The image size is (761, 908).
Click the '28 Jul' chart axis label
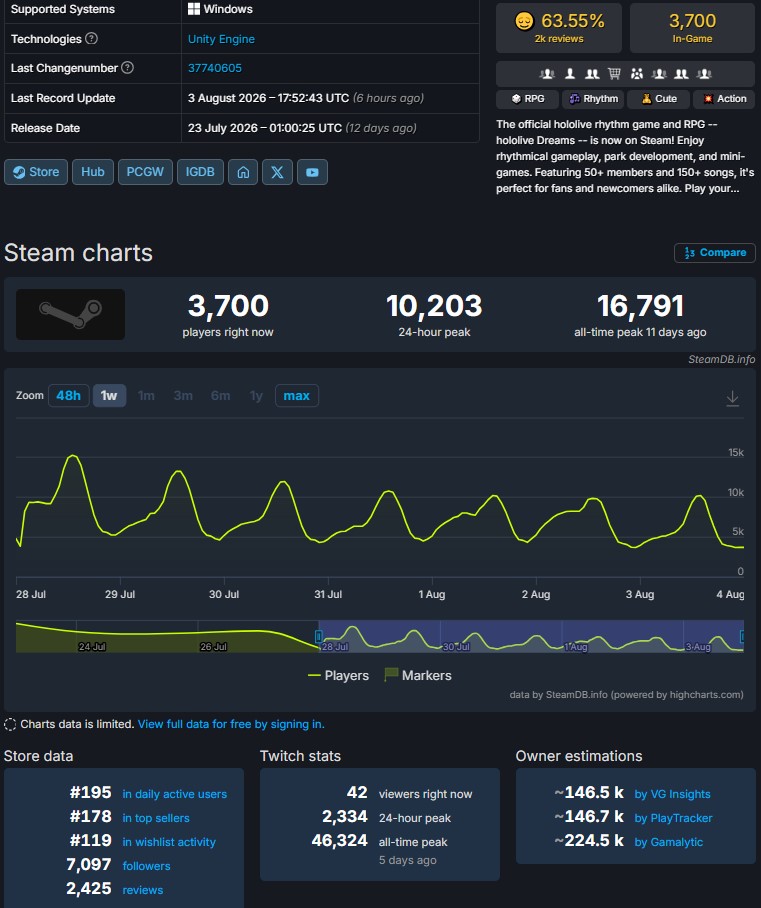click(31, 594)
